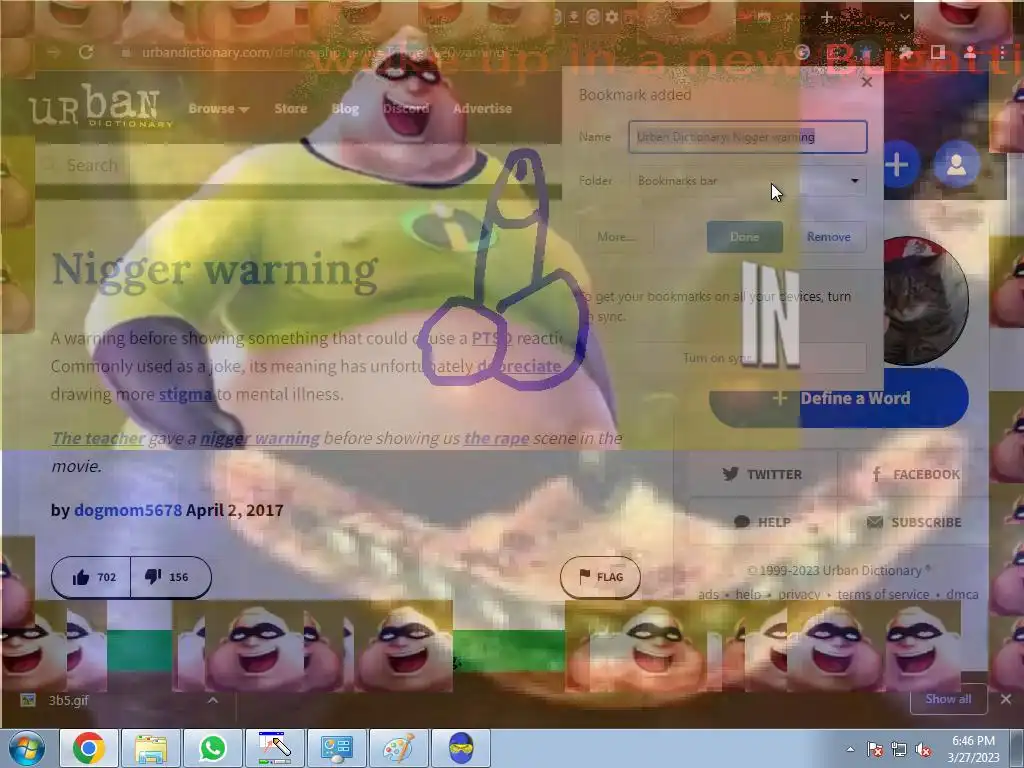Open Windows Explorer from the taskbar
The height and width of the screenshot is (768, 1024).
151,748
